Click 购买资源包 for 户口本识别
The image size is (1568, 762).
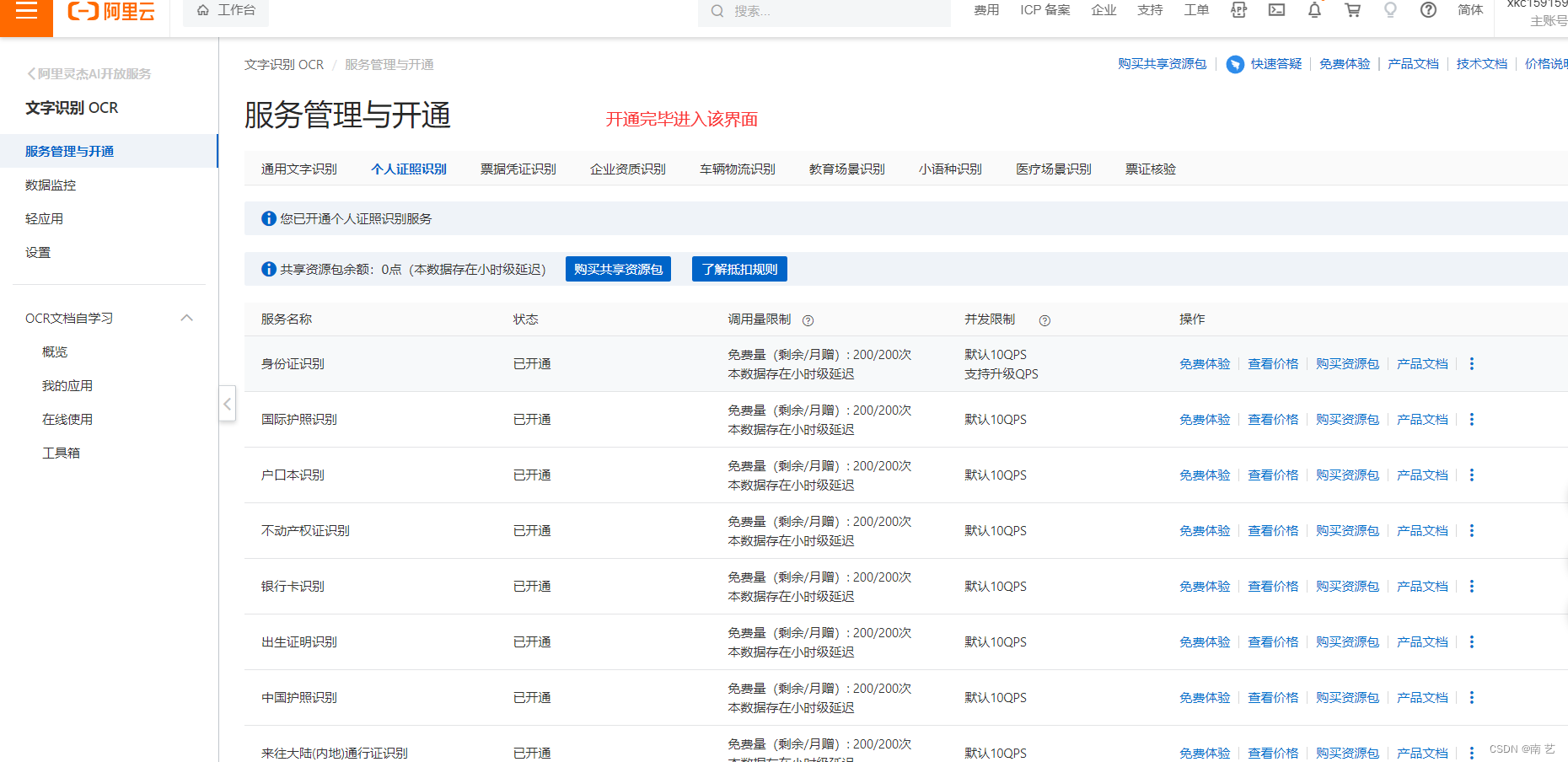click(1347, 475)
